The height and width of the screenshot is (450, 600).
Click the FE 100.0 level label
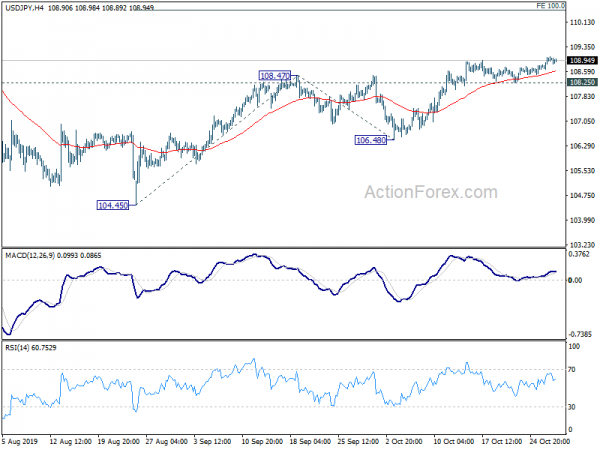coord(579,6)
